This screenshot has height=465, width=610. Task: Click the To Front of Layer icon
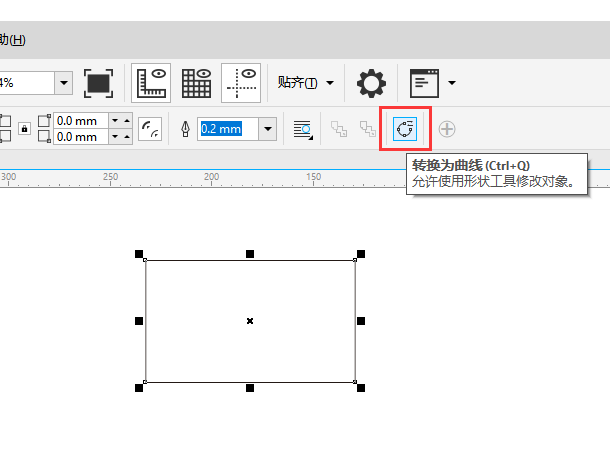click(x=339, y=129)
